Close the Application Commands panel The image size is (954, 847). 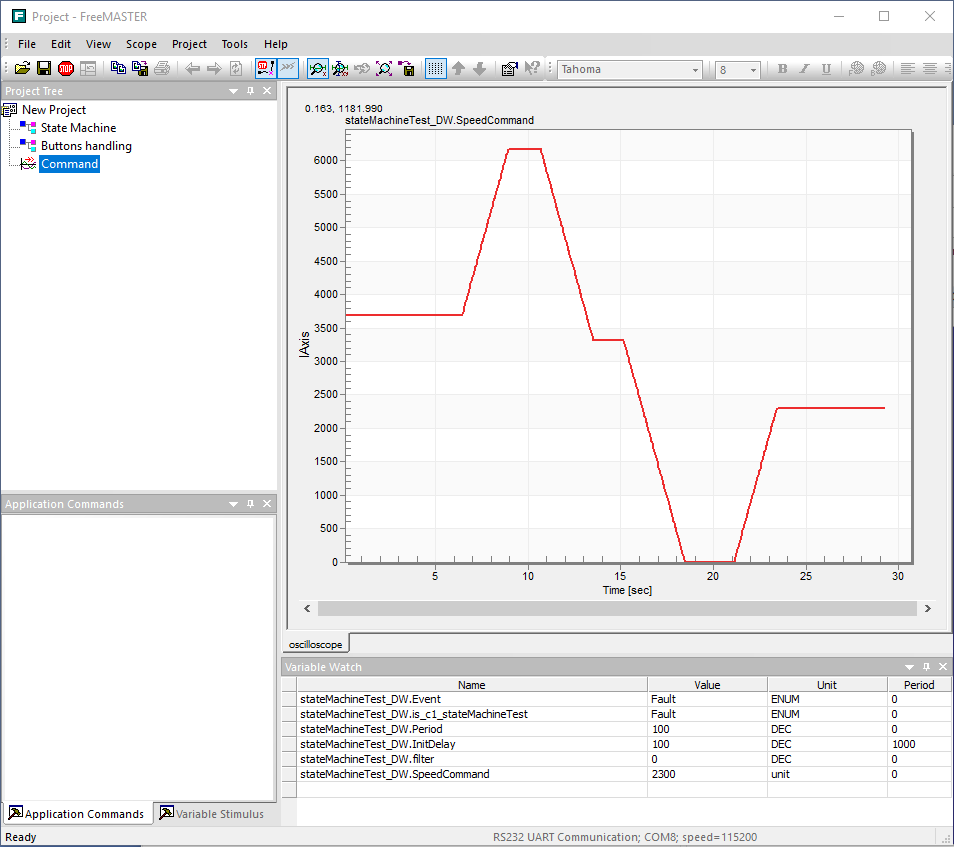point(267,504)
